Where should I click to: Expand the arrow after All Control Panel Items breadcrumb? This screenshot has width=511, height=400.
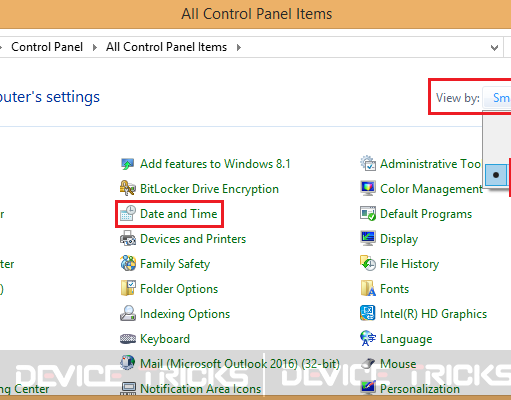point(239,47)
